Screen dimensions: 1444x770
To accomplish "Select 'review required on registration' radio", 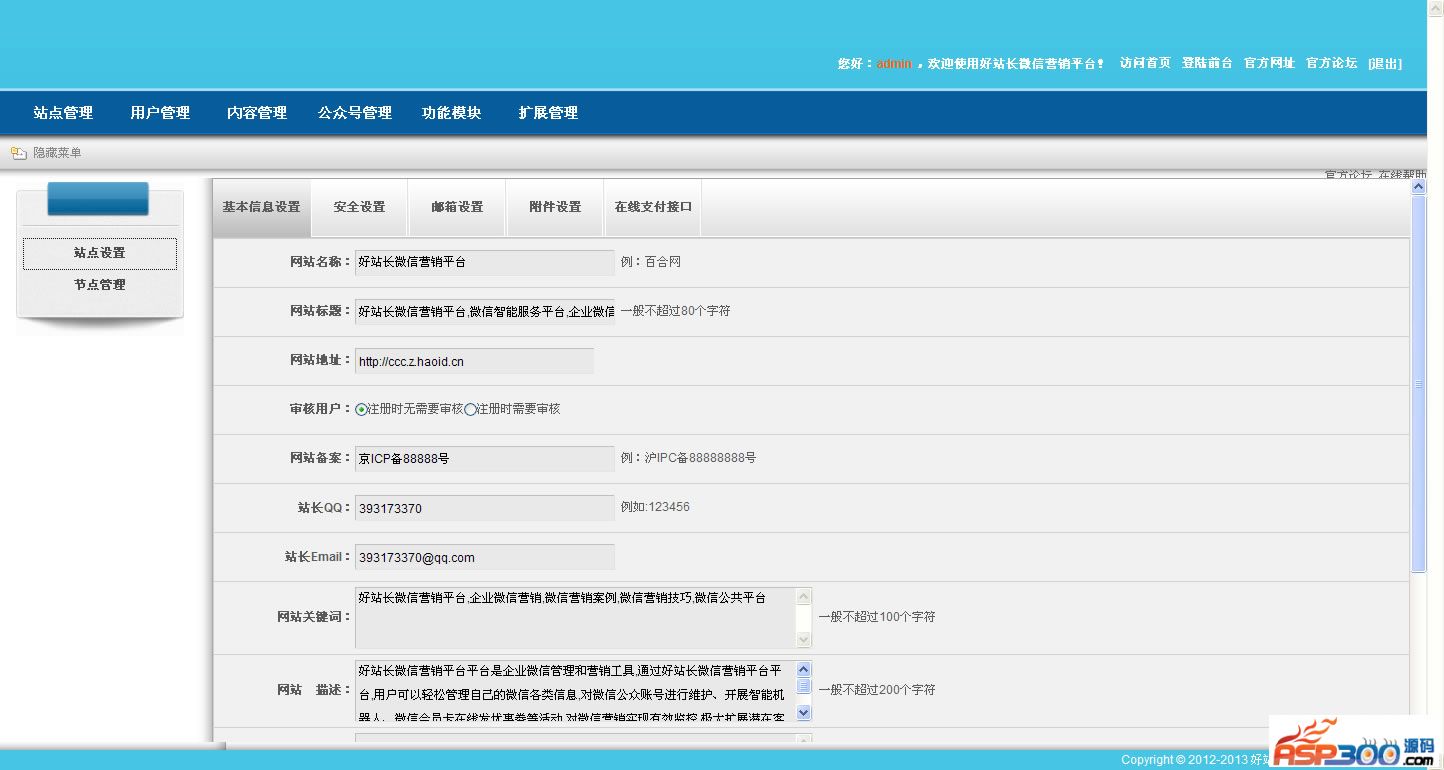I will pyautogui.click(x=470, y=410).
